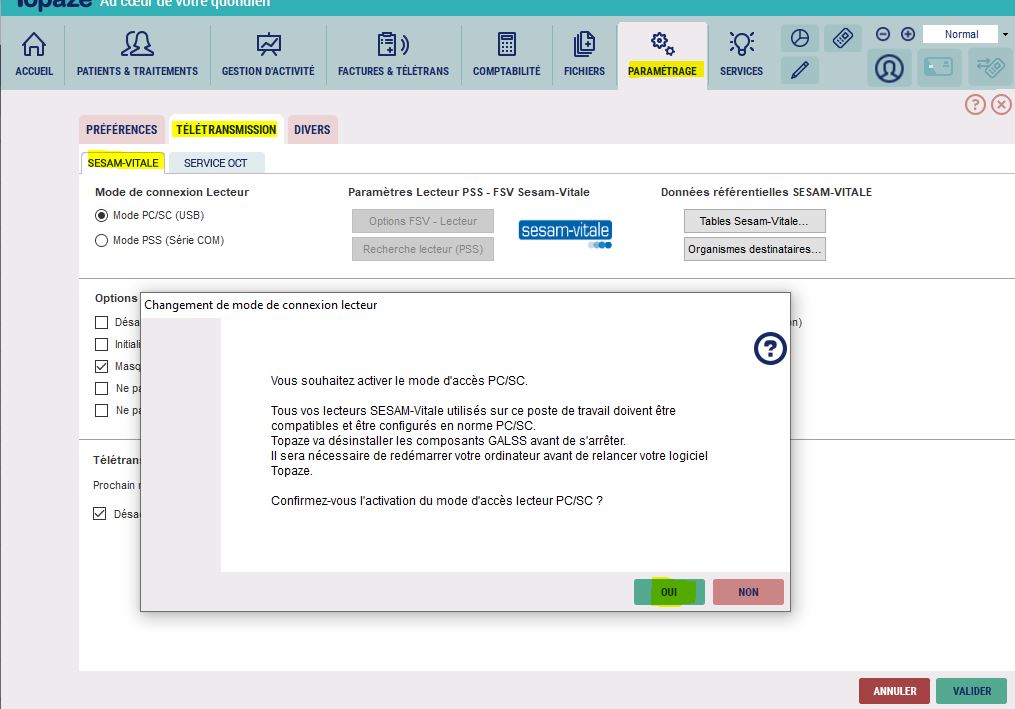Open Gestion d'activité section
1015x709 pixels.
(268, 54)
